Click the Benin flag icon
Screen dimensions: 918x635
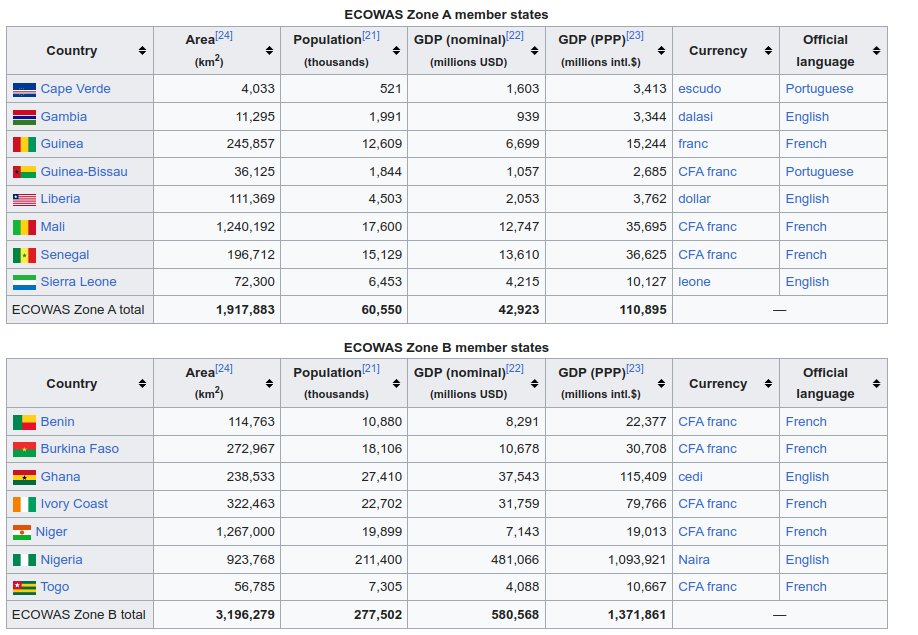(24, 422)
